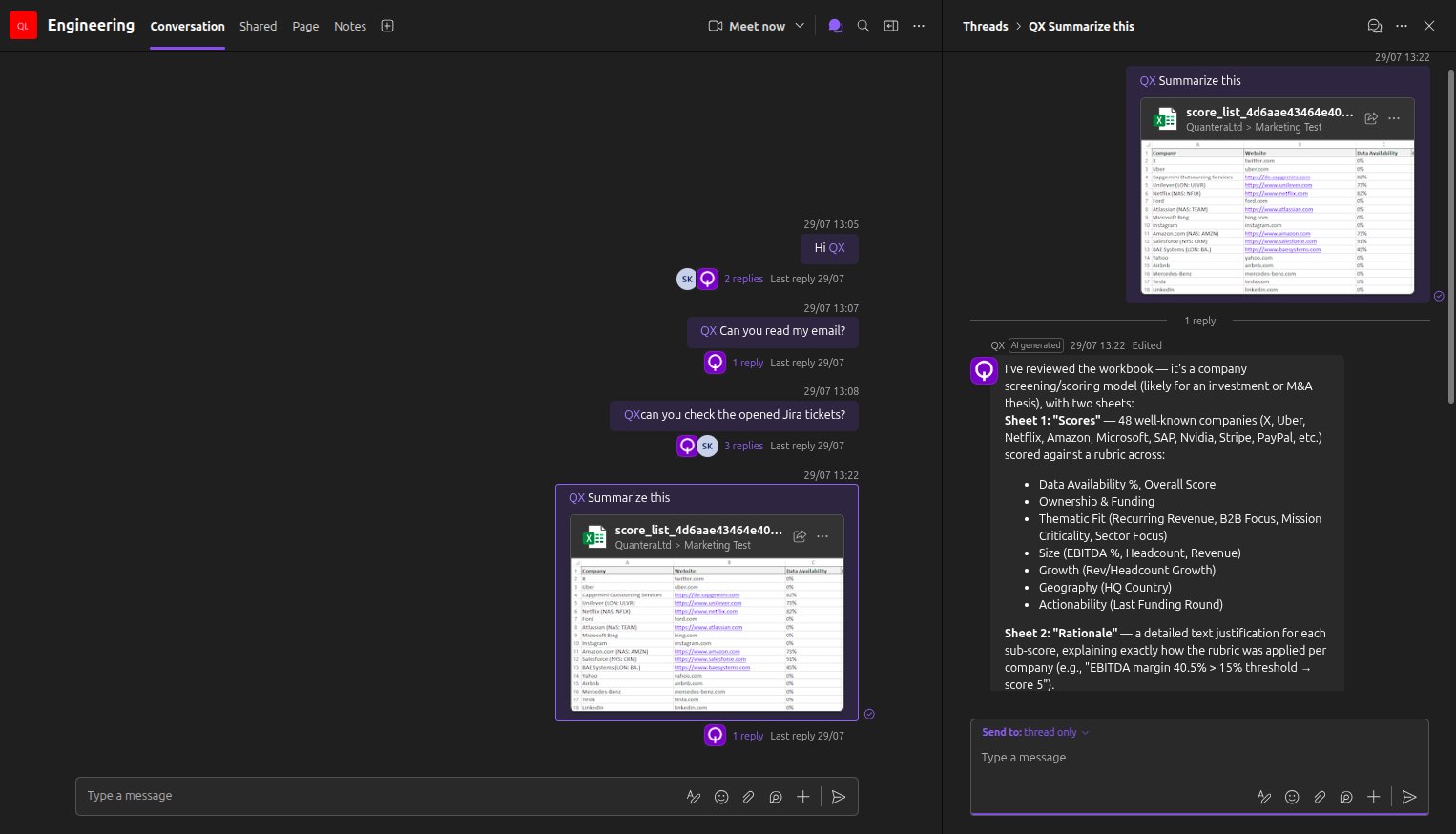The image size is (1456, 834).
Task: Open more options in the Threads panel header
Action: (1402, 26)
